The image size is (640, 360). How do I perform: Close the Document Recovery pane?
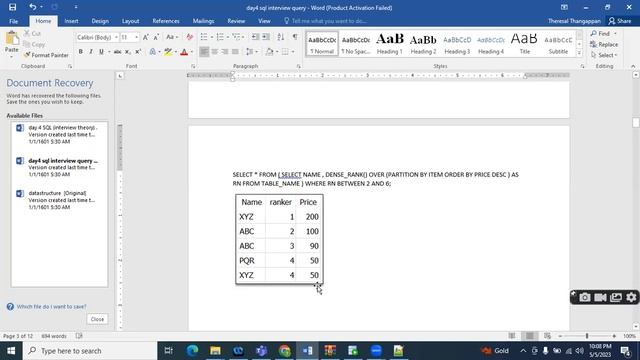tap(97, 319)
